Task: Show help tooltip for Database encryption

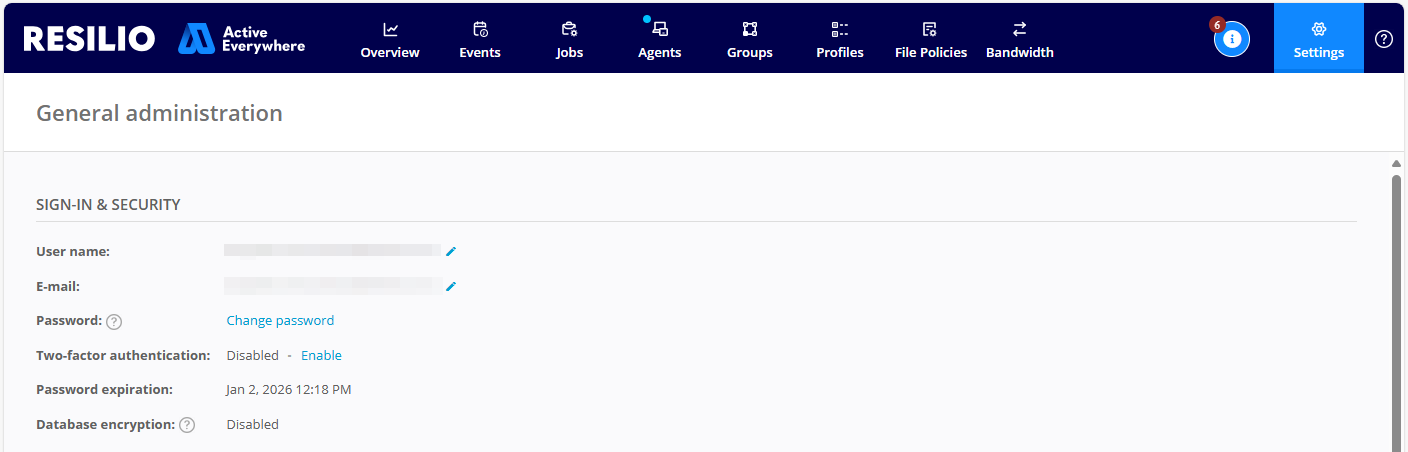Action: coord(187,425)
